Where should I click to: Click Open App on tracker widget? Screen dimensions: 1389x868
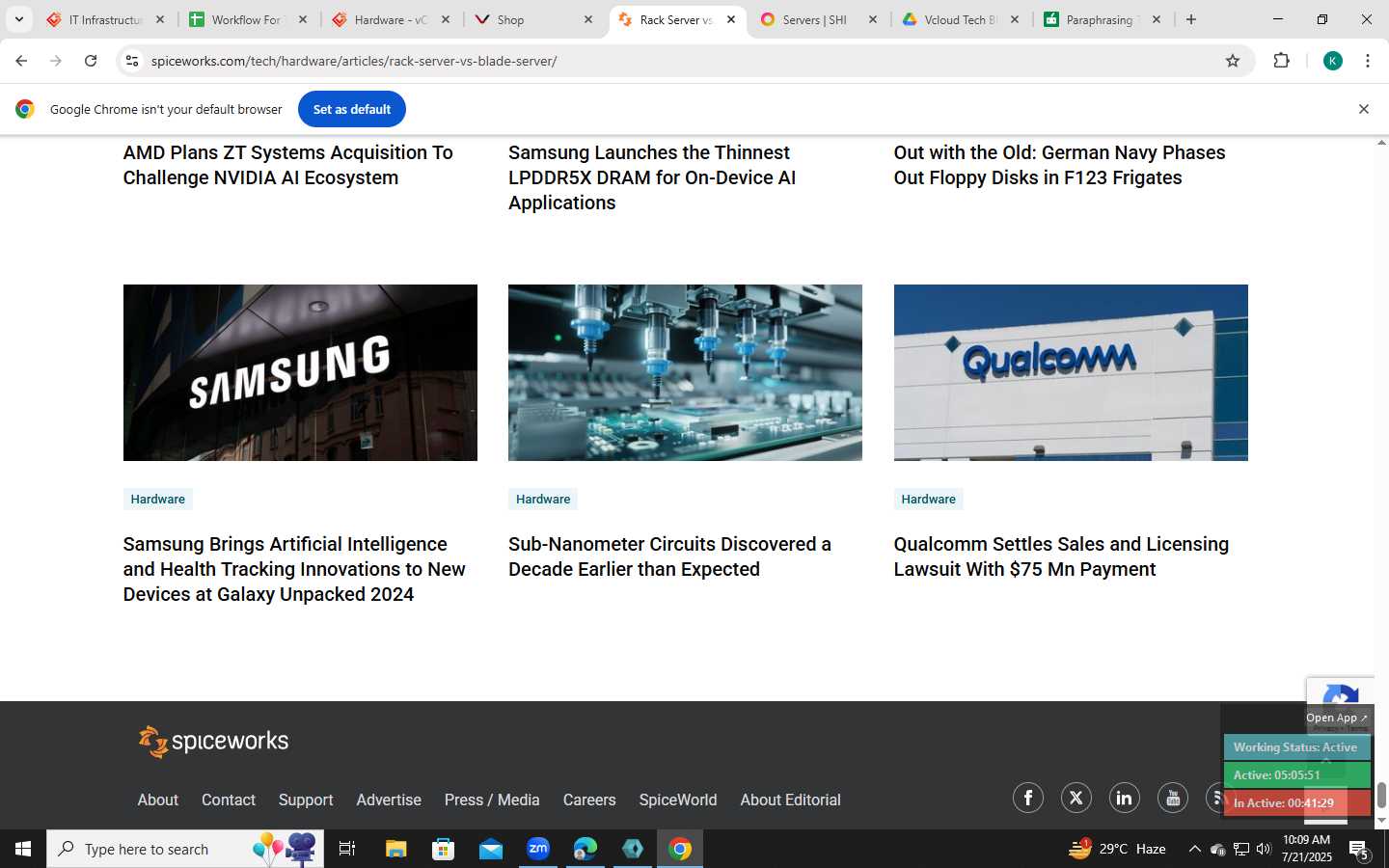pyautogui.click(x=1336, y=718)
